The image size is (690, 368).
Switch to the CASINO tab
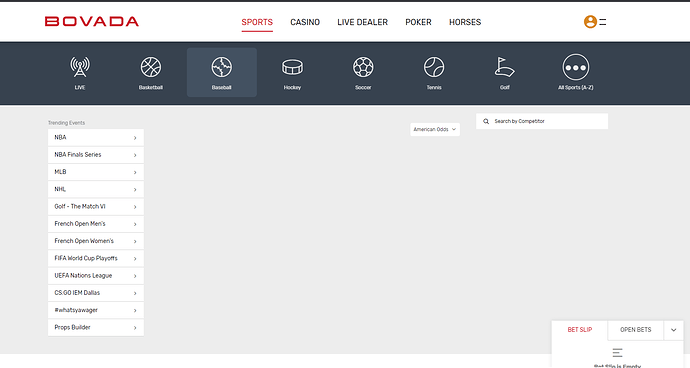click(305, 22)
